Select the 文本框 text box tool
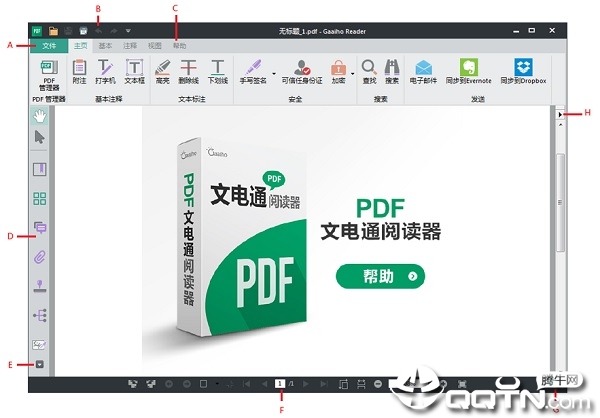Image resolution: width=600 pixels, height=418 pixels. (134, 72)
